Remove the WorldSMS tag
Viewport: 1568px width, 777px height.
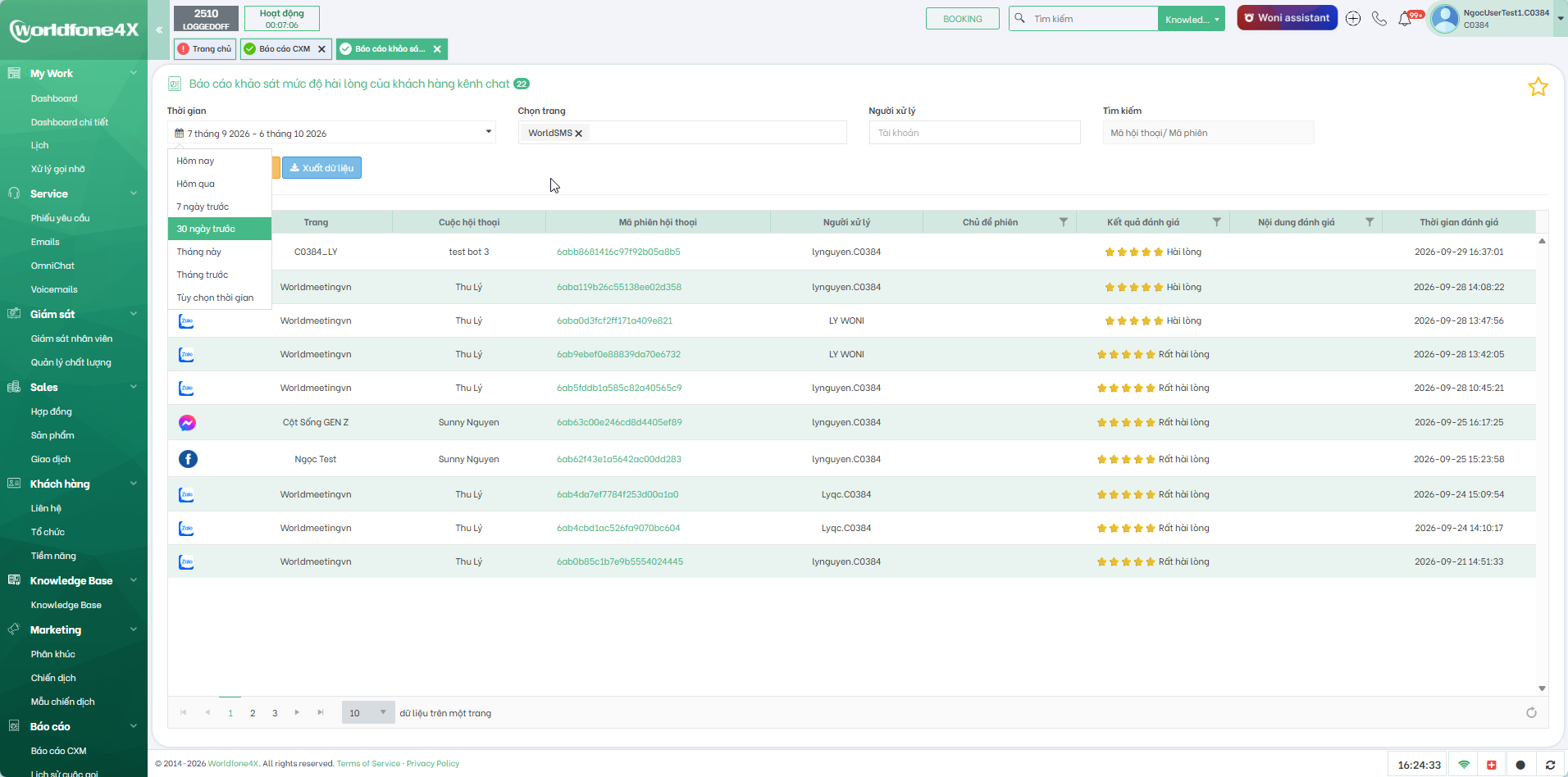click(578, 134)
